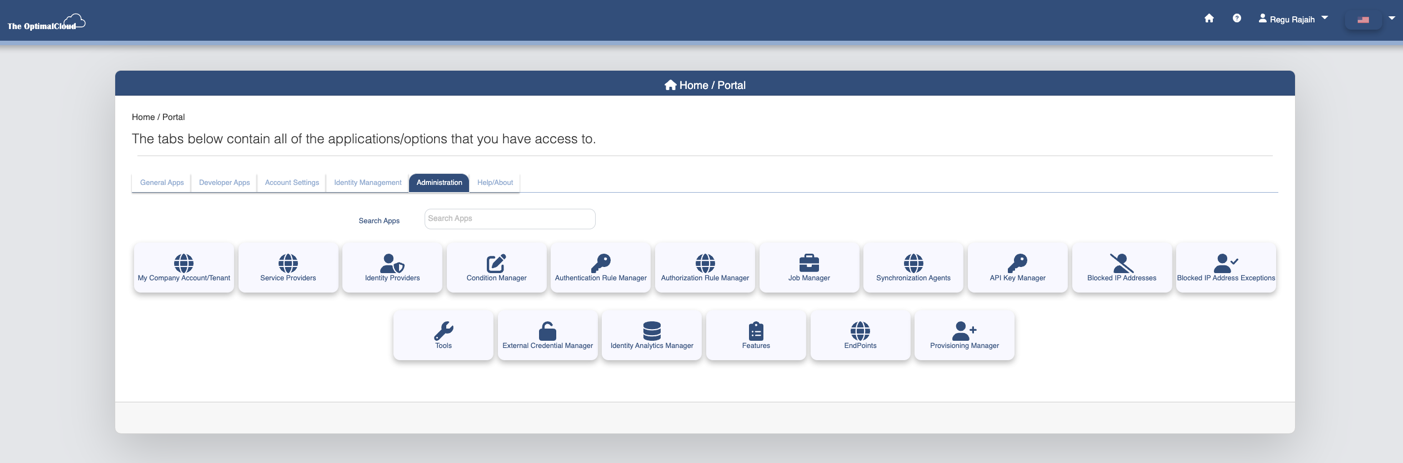This screenshot has width=1403, height=463.
Task: Open Account Settings tab
Action: tap(292, 183)
